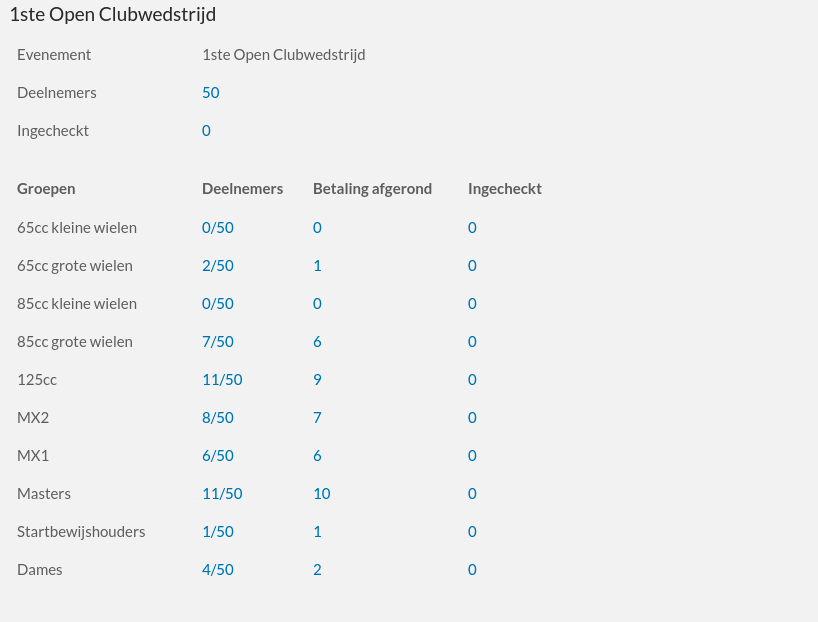Open the 11/50 participants link for Masters
818x622 pixels.
tap(222, 494)
